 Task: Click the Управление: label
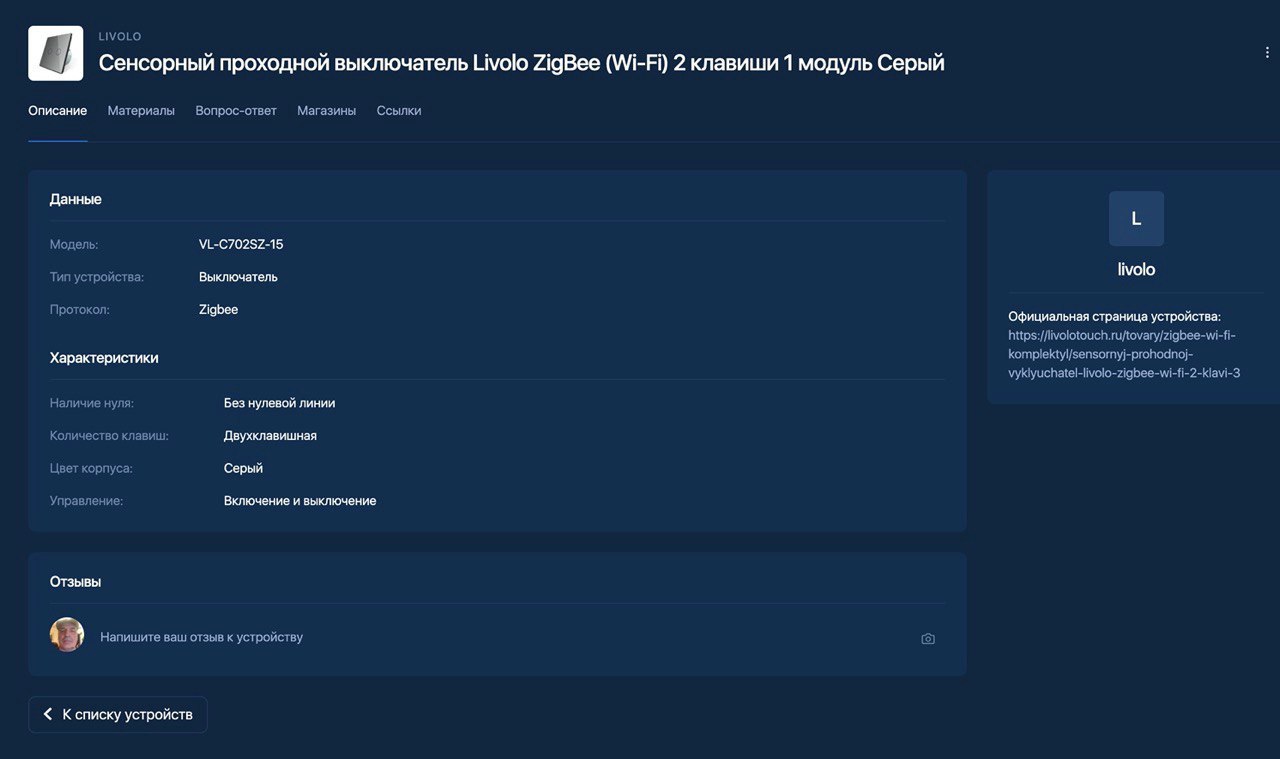click(86, 501)
